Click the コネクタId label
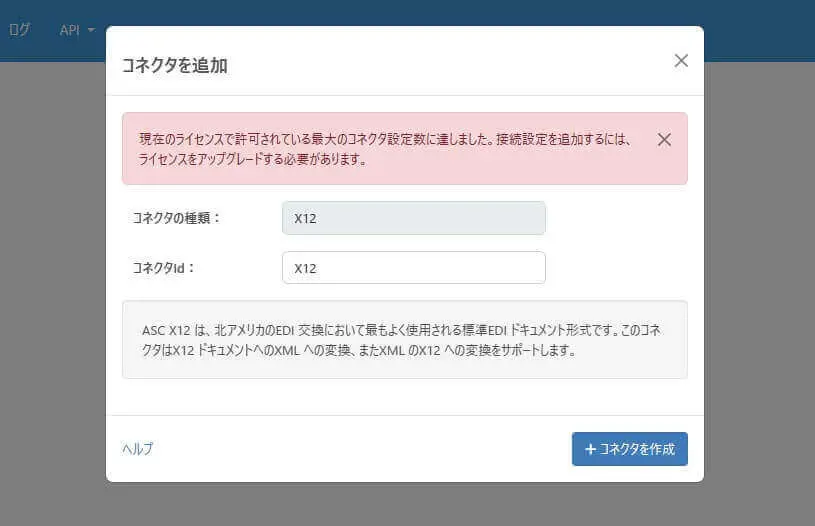The width and height of the screenshot is (815, 526). pyautogui.click(x=162, y=268)
